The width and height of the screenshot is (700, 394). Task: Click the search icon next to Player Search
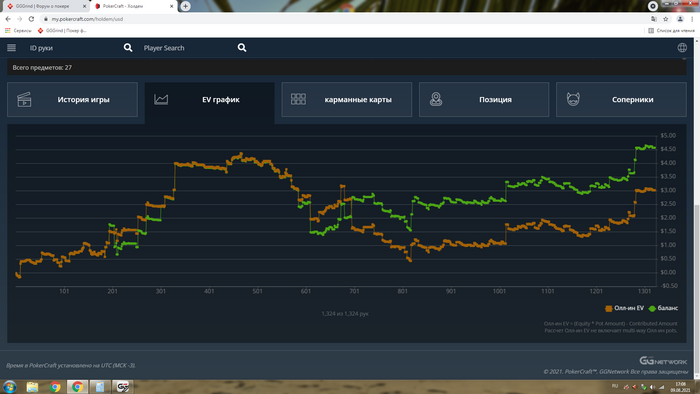pyautogui.click(x=242, y=48)
